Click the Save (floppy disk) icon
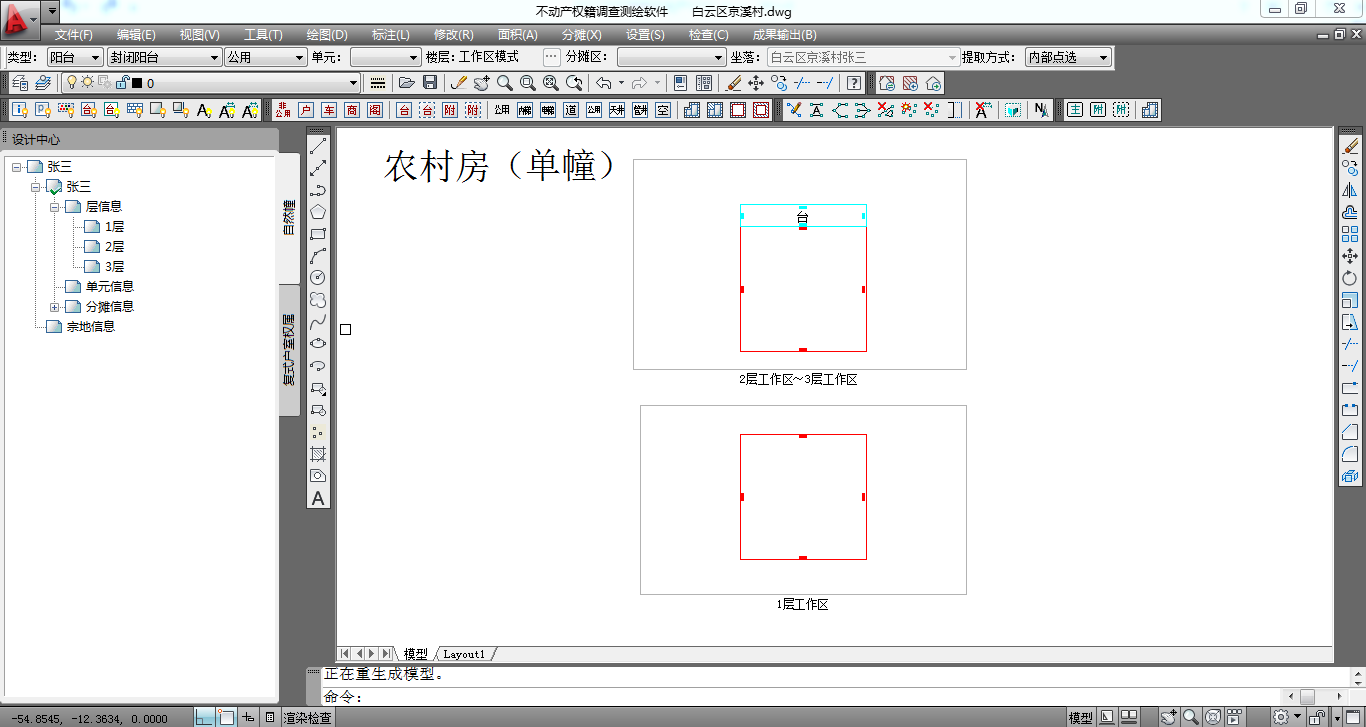This screenshot has width=1366, height=727. click(x=430, y=83)
